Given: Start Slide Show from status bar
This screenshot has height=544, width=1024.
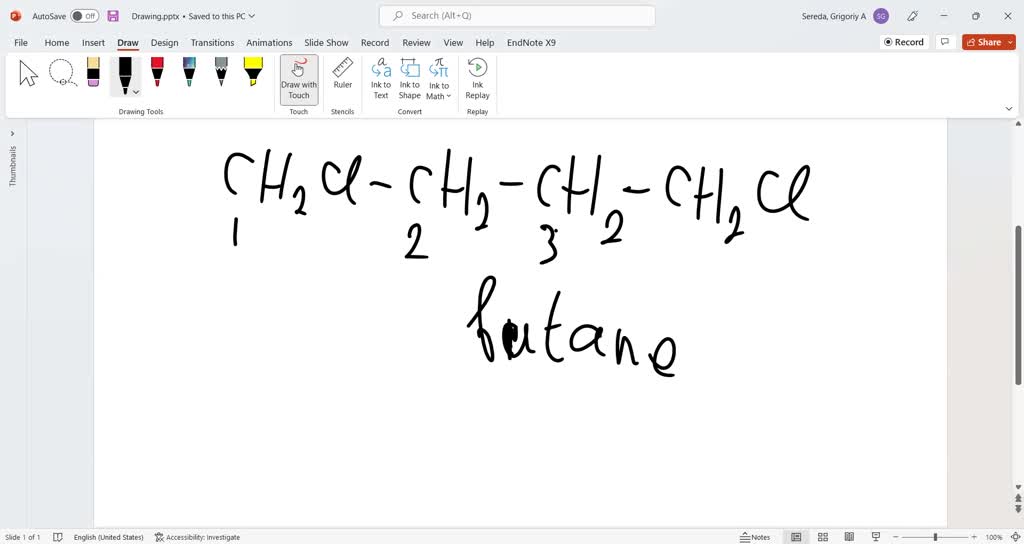Looking at the screenshot, I should [876, 537].
